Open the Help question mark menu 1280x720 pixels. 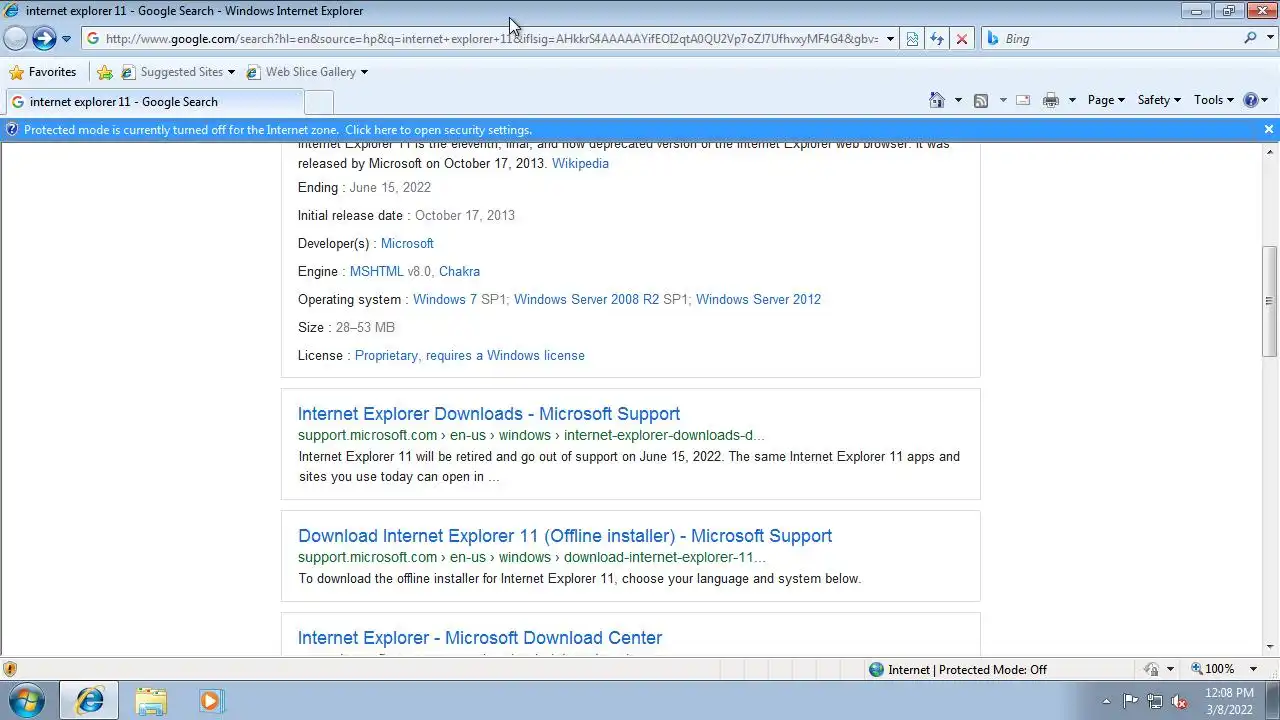click(1255, 100)
